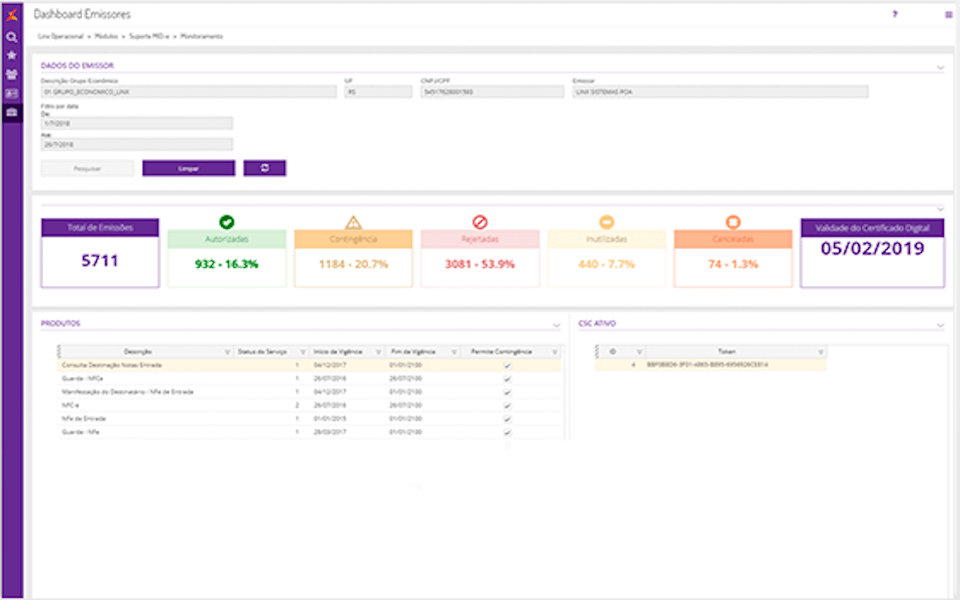This screenshot has height=600, width=960.
Task: Select the Guarda - NFe row
Action: point(309,432)
